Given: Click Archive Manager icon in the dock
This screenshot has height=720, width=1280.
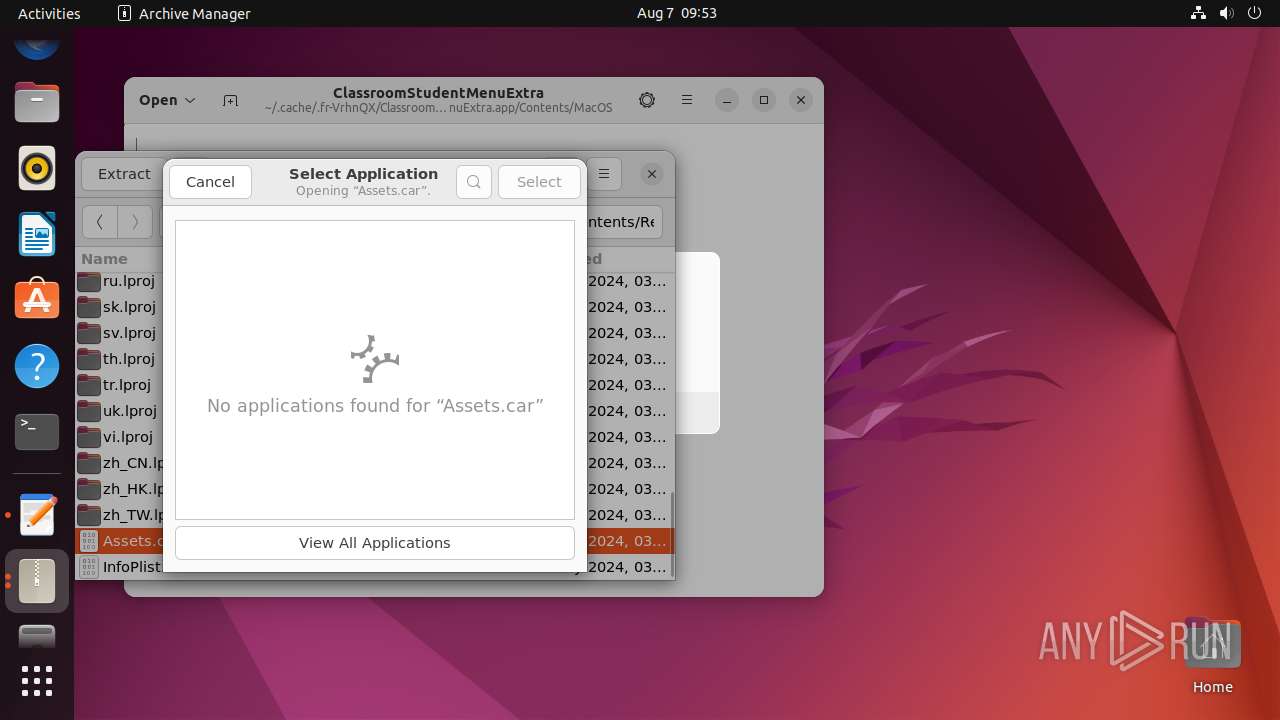Looking at the screenshot, I should point(37,581).
